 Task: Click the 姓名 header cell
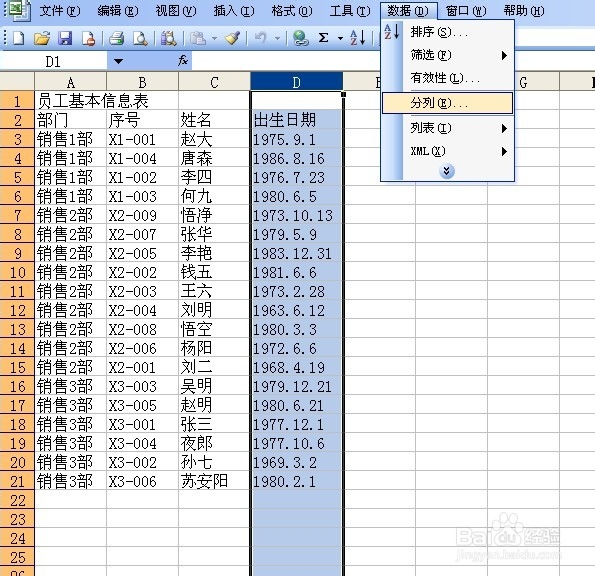[214, 120]
